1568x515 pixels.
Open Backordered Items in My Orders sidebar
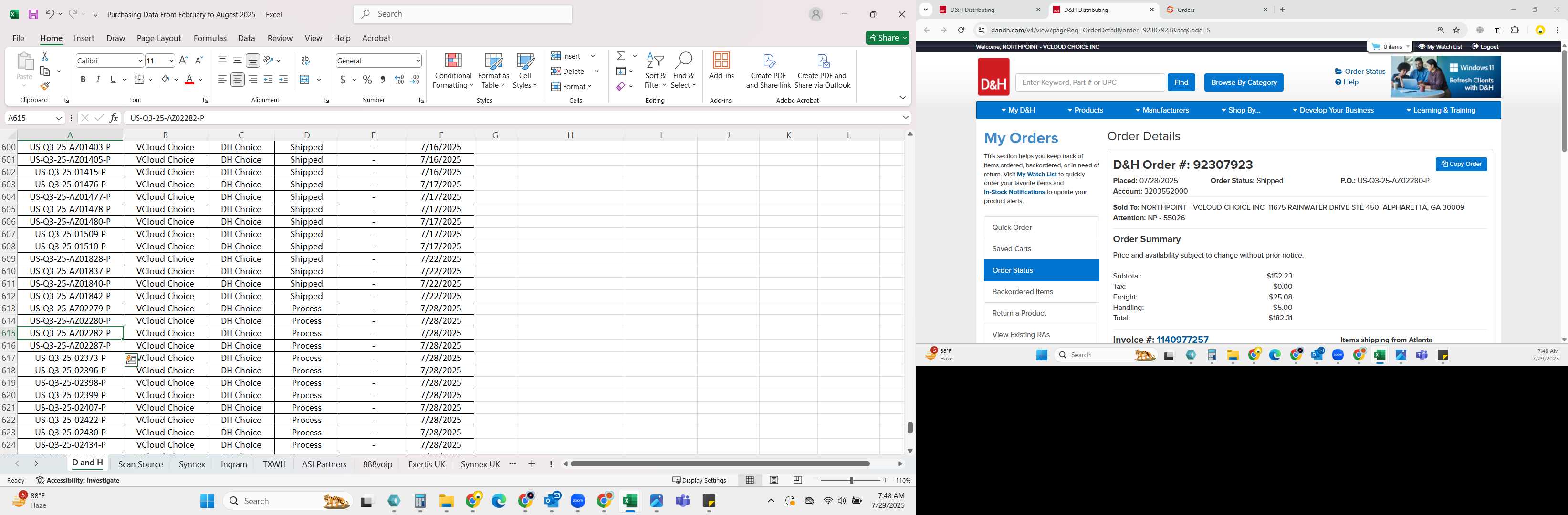point(1041,292)
